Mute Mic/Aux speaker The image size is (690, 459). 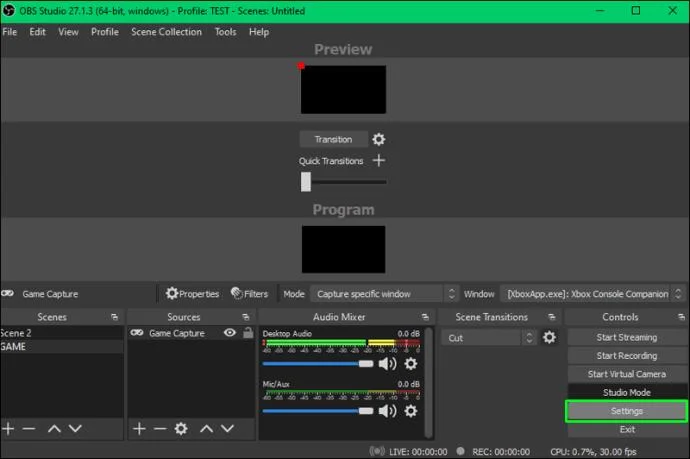387,411
